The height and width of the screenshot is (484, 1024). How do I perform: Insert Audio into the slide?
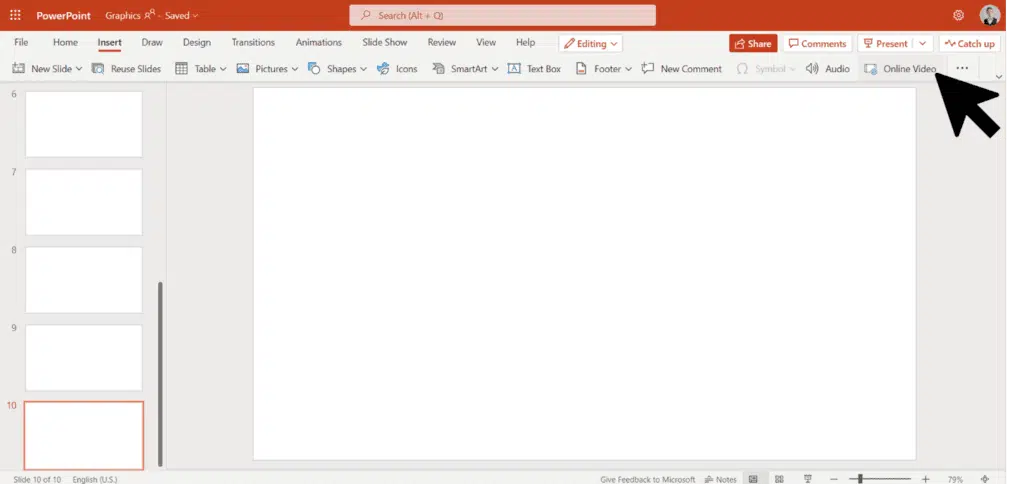[827, 69]
